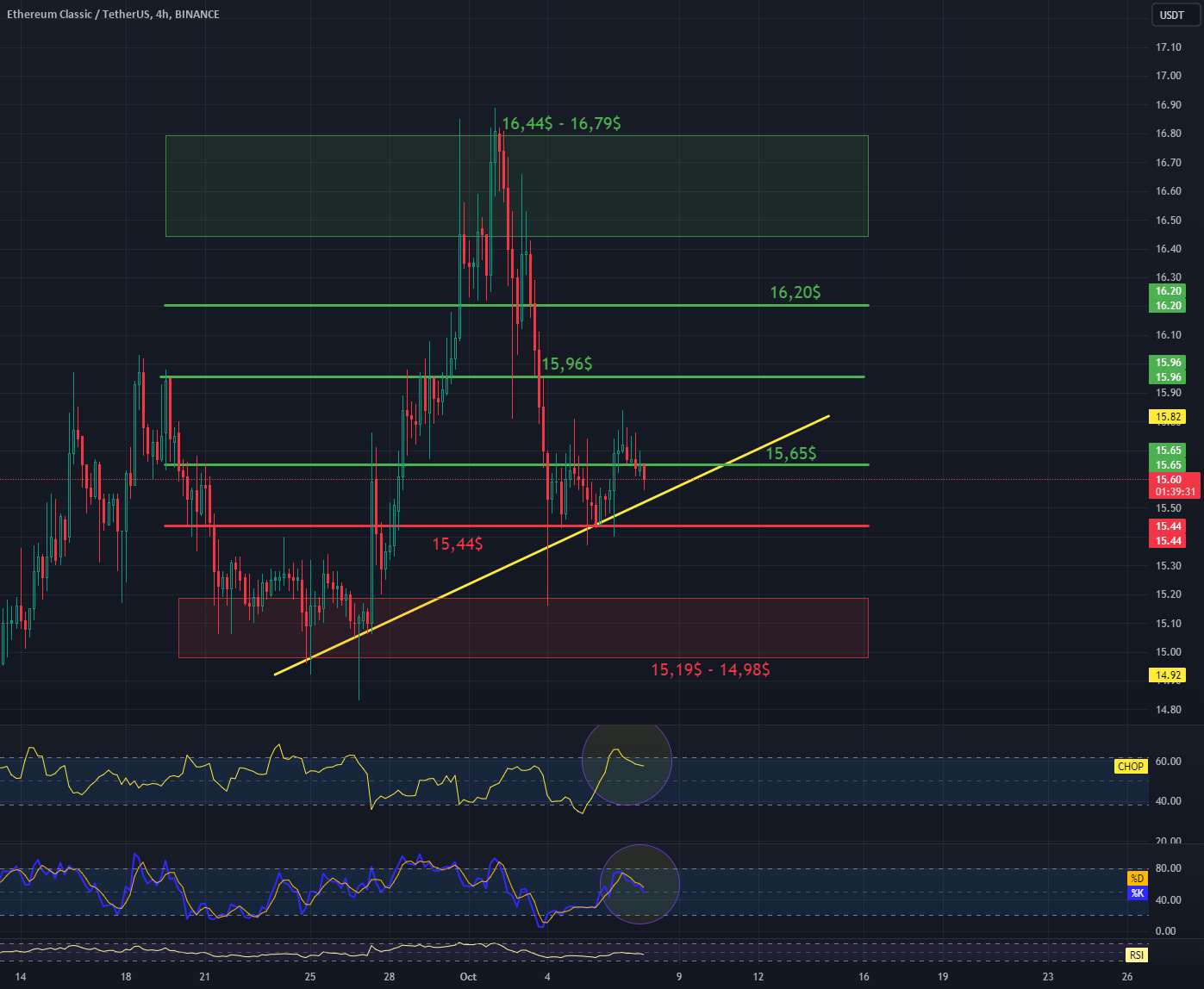Click the 25 date on time axis
The height and width of the screenshot is (989, 1204).
pos(310,977)
